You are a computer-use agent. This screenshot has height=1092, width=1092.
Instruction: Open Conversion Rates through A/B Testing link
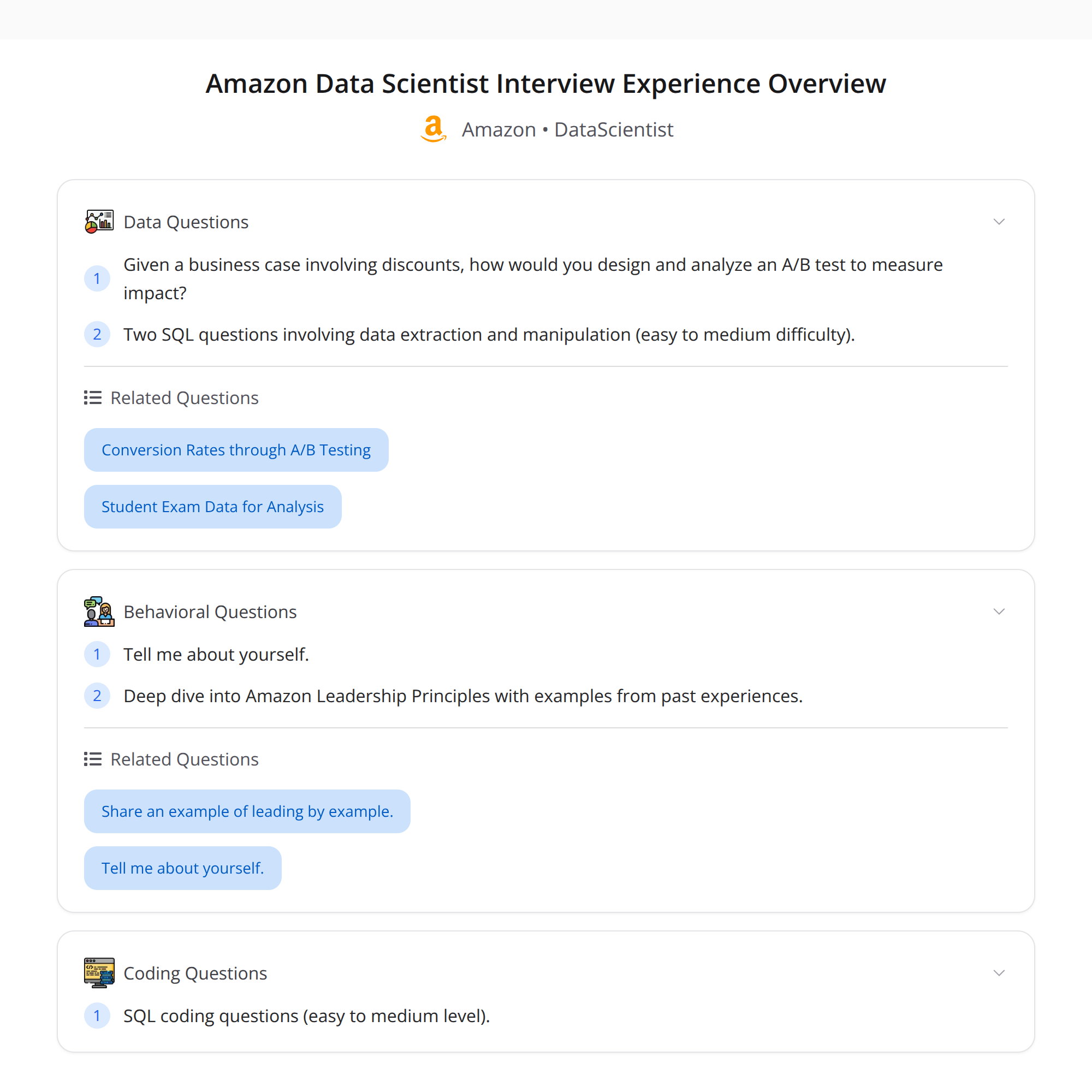tap(236, 450)
